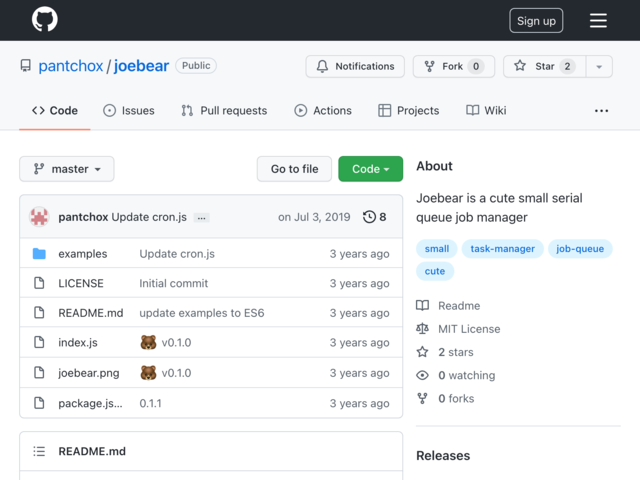Switch to the Code tab
Screen dimensions: 640x480
pos(55,111)
